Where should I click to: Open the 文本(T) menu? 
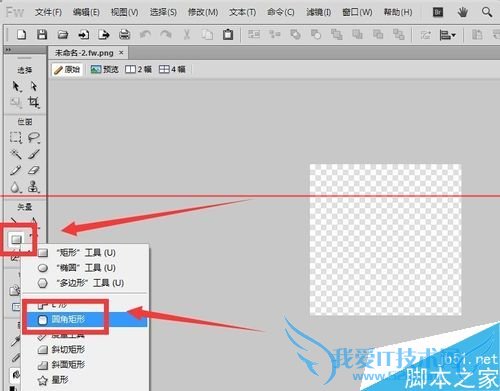point(242,12)
